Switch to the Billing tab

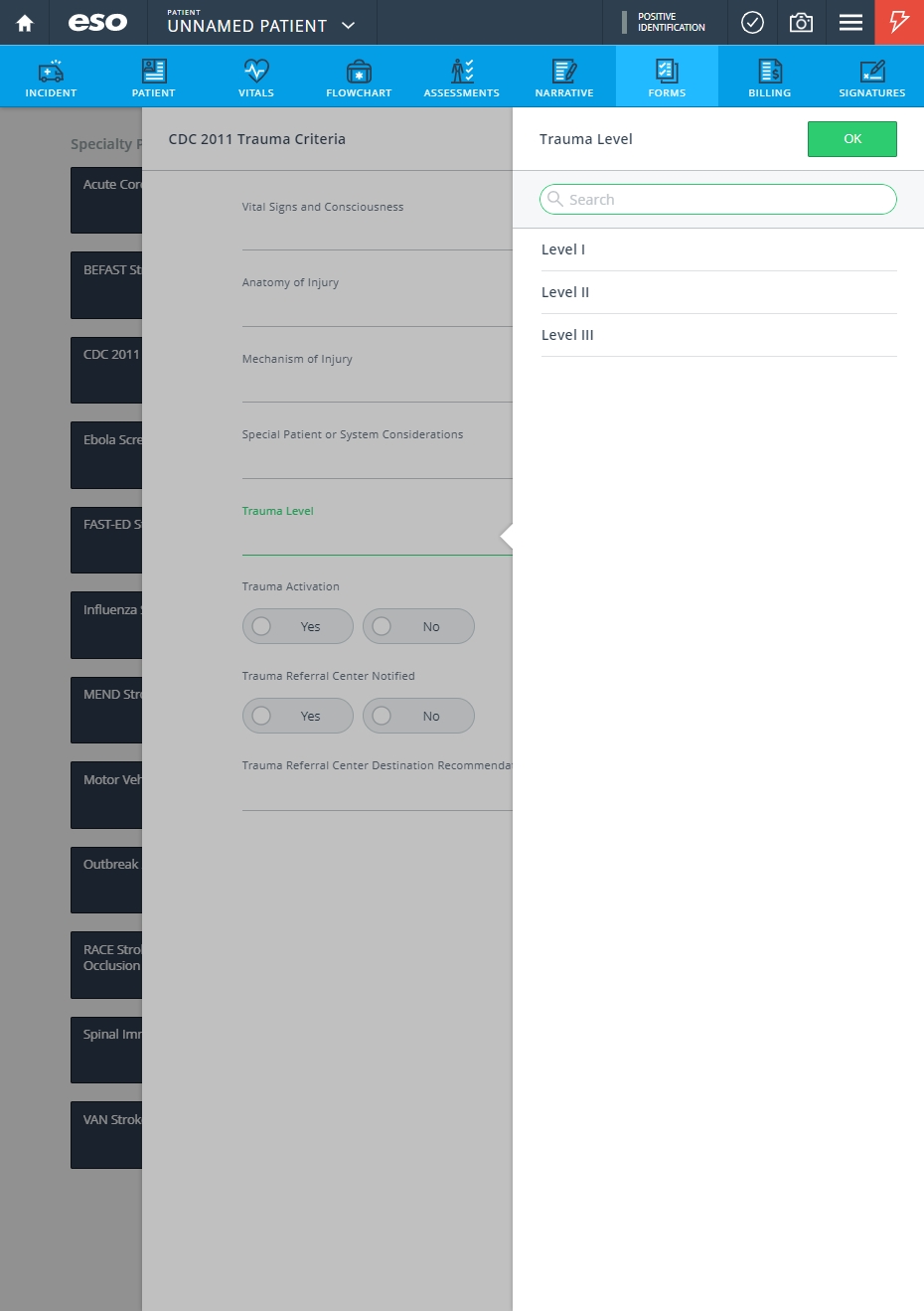click(770, 77)
